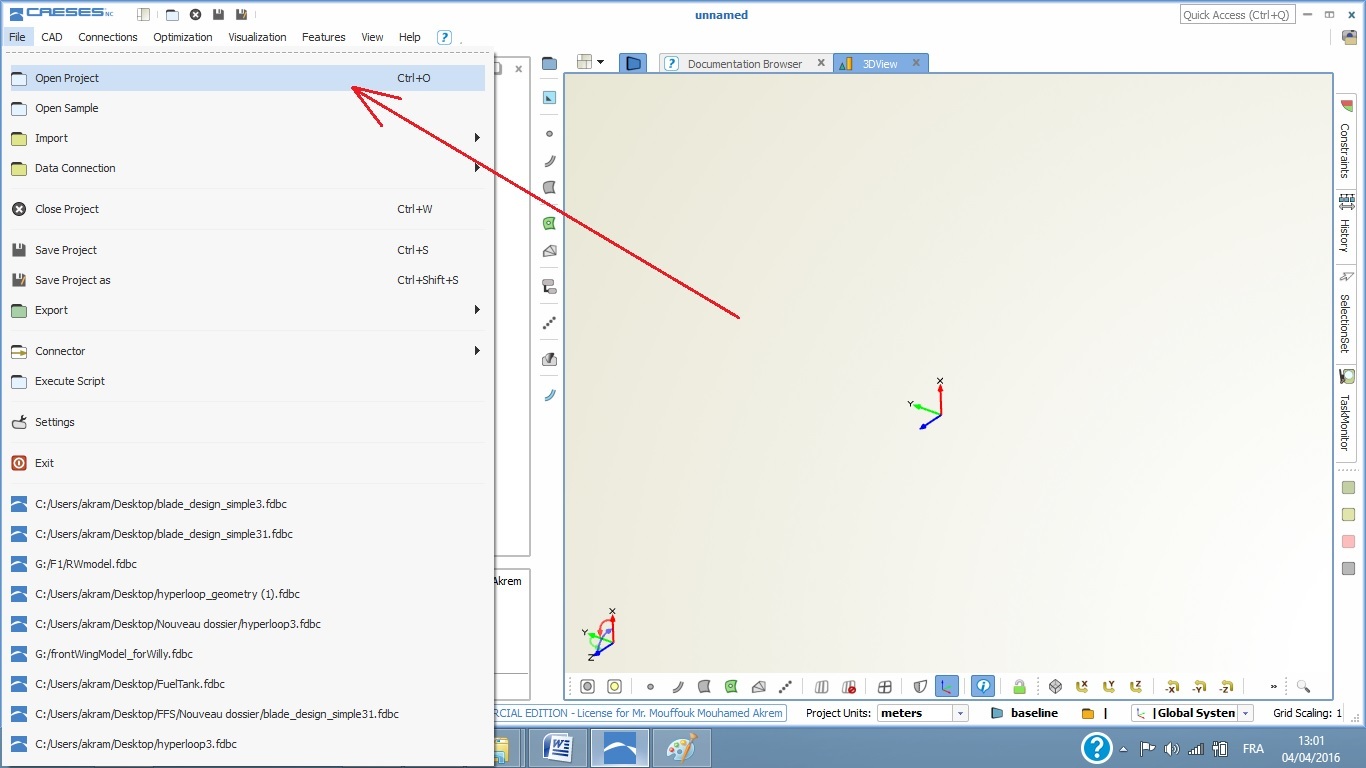1366x768 pixels.
Task: Set the view along the positive X axis
Action: click(x=1082, y=687)
